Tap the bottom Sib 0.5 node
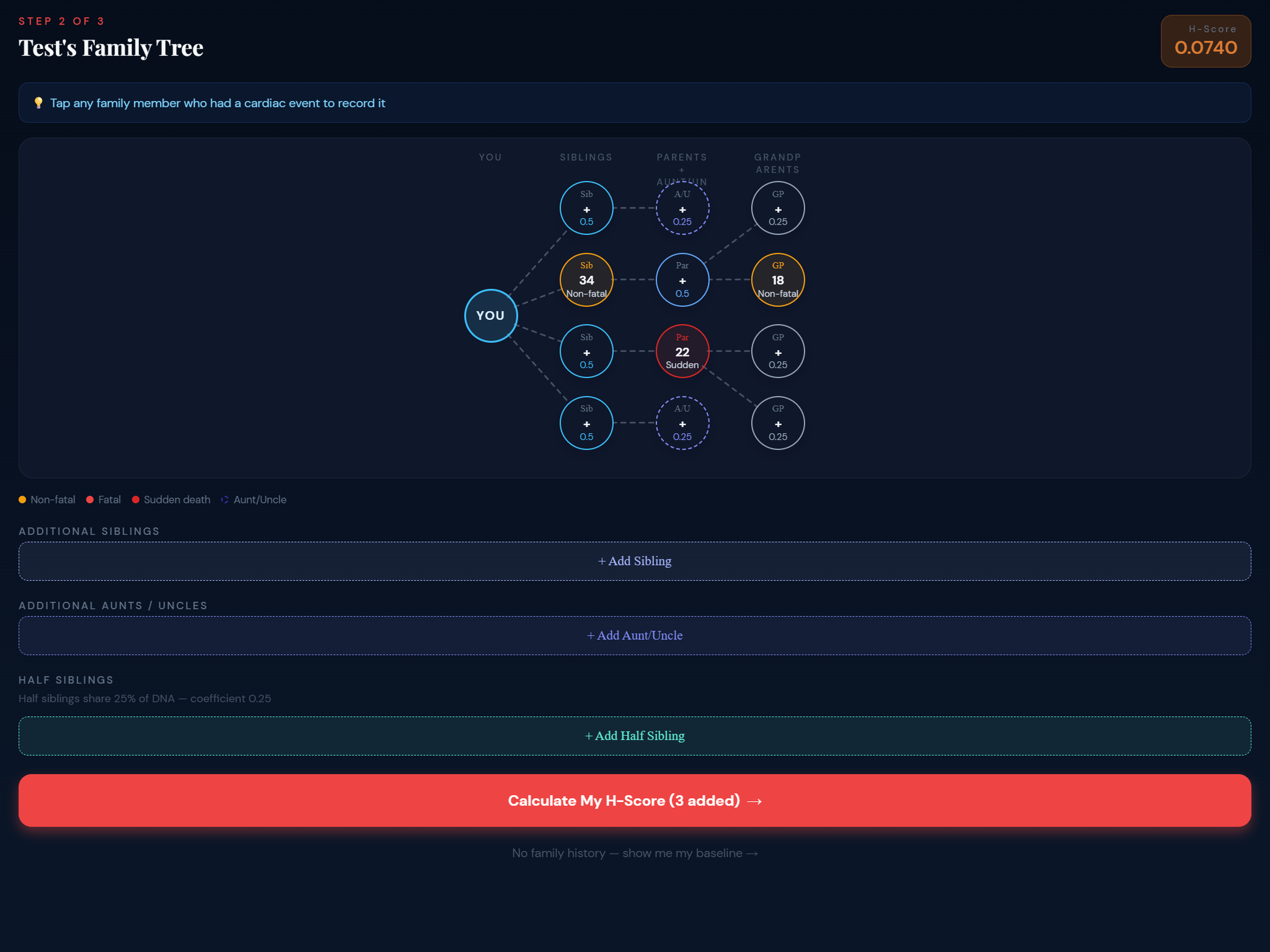The height and width of the screenshot is (952, 1270). click(586, 423)
